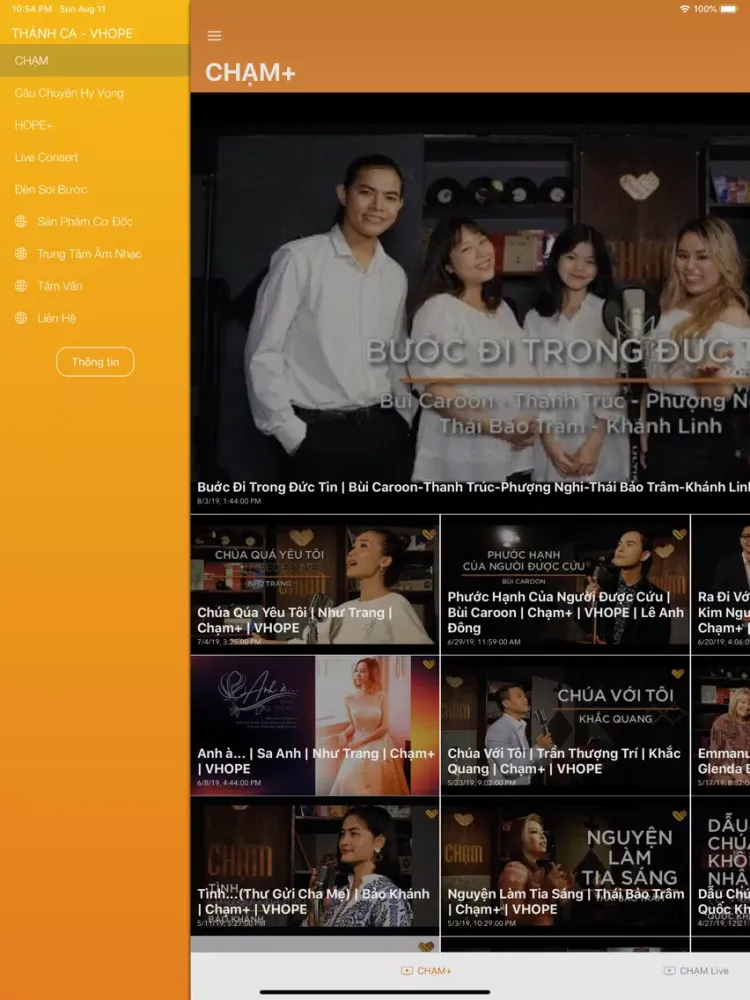Click the globe icon beside Trung Tâm Âm Nhạc
The width and height of the screenshot is (750, 1000).
point(21,253)
